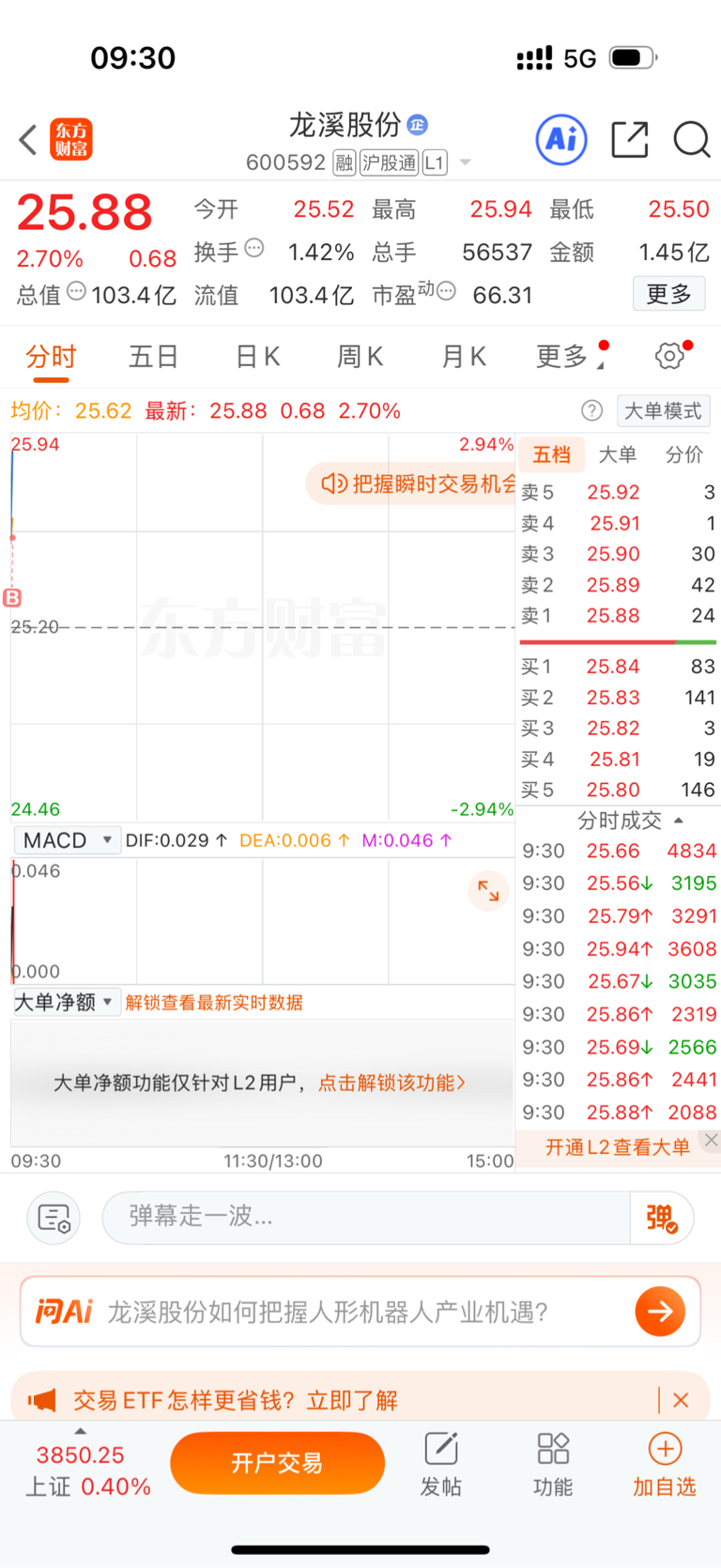Dismiss the ETF notice with X
The height and width of the screenshot is (1568, 721).
pos(682,1400)
